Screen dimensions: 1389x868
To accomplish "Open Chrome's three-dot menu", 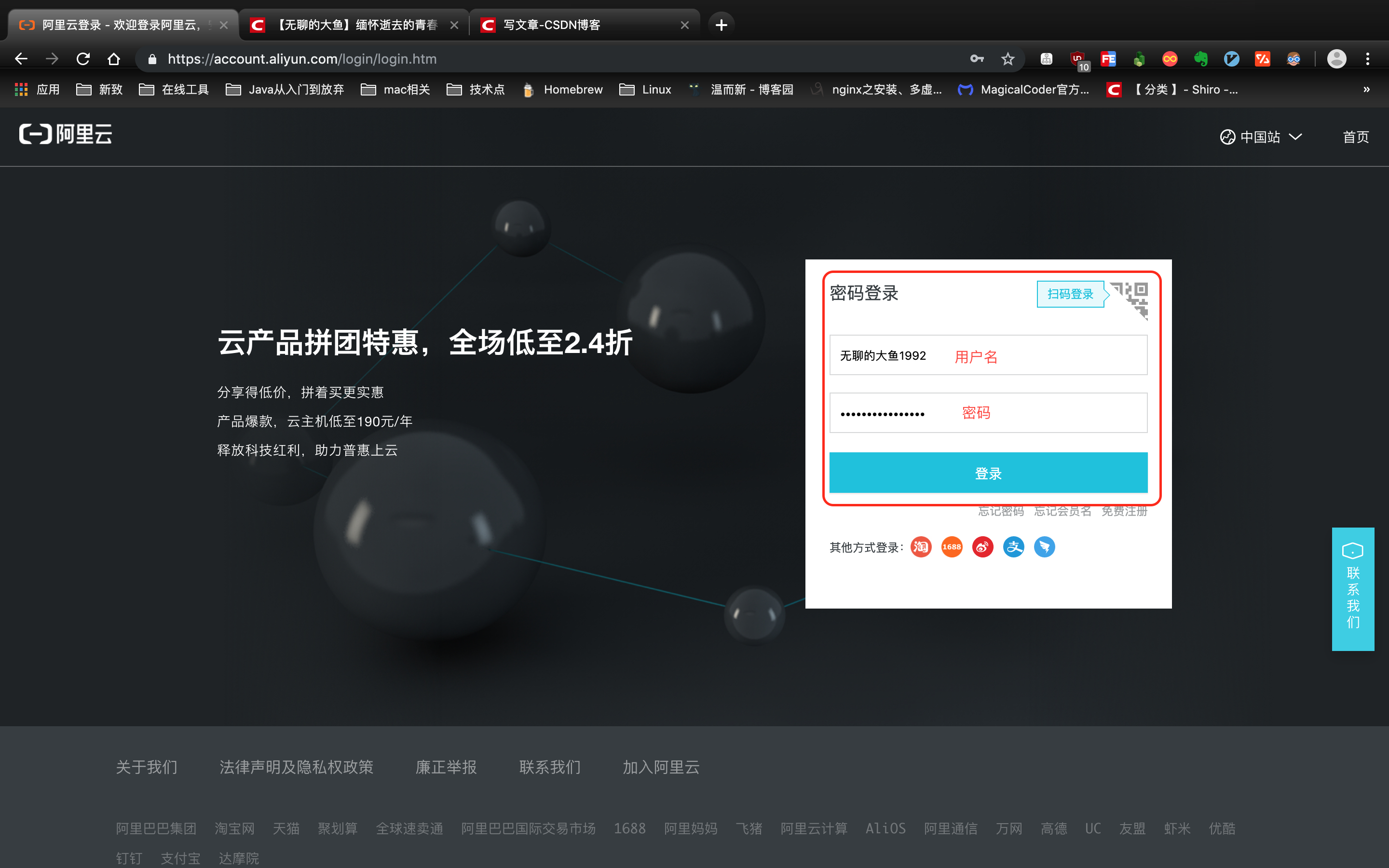I will 1367,58.
